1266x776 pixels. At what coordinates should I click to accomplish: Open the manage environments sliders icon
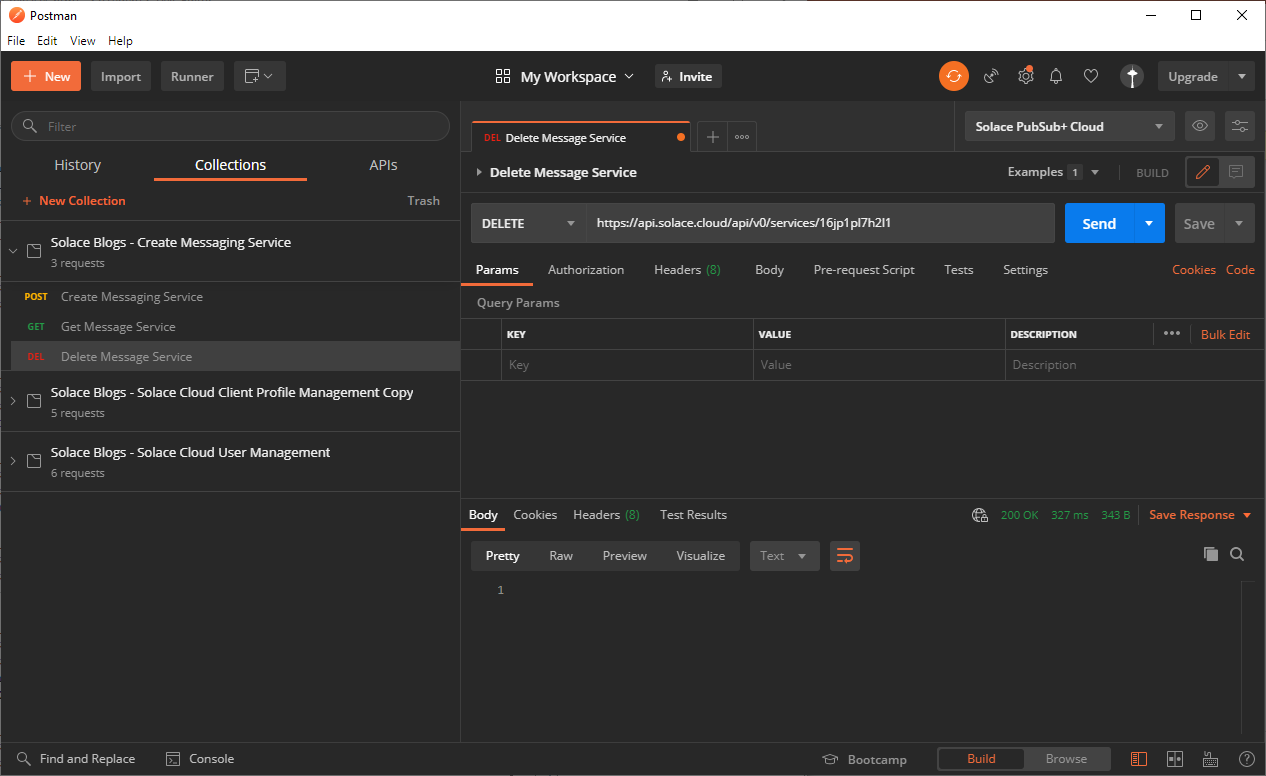pos(1240,126)
